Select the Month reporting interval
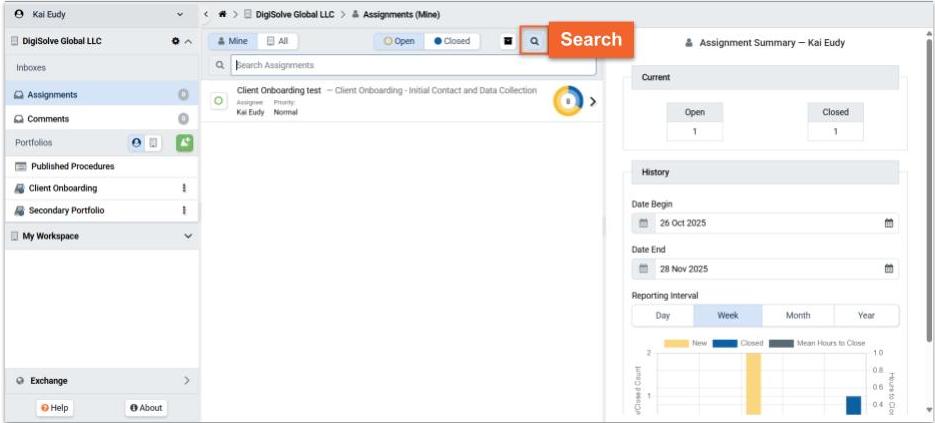 [797, 315]
